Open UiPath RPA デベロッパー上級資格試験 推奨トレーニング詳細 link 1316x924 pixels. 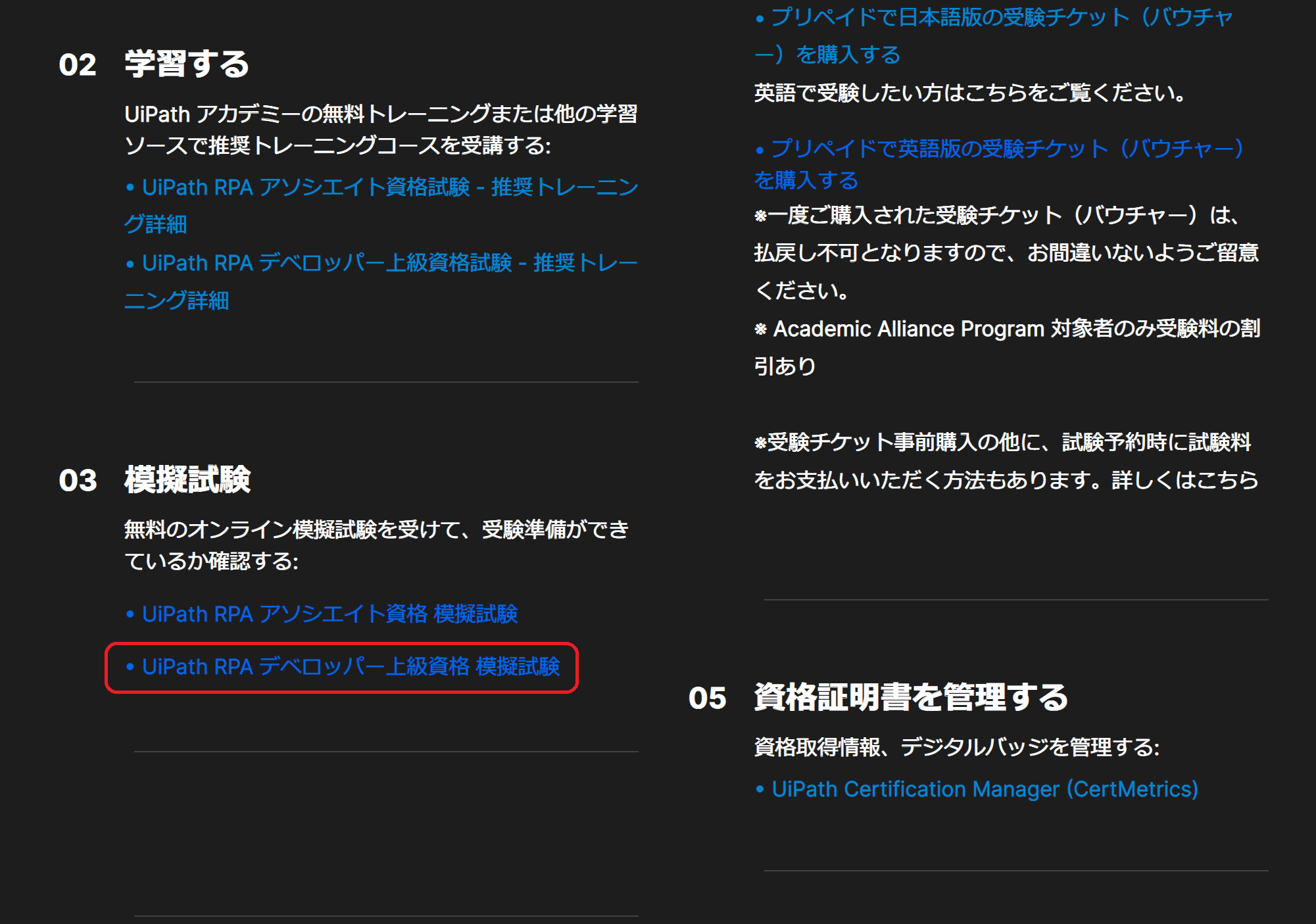coord(381,281)
